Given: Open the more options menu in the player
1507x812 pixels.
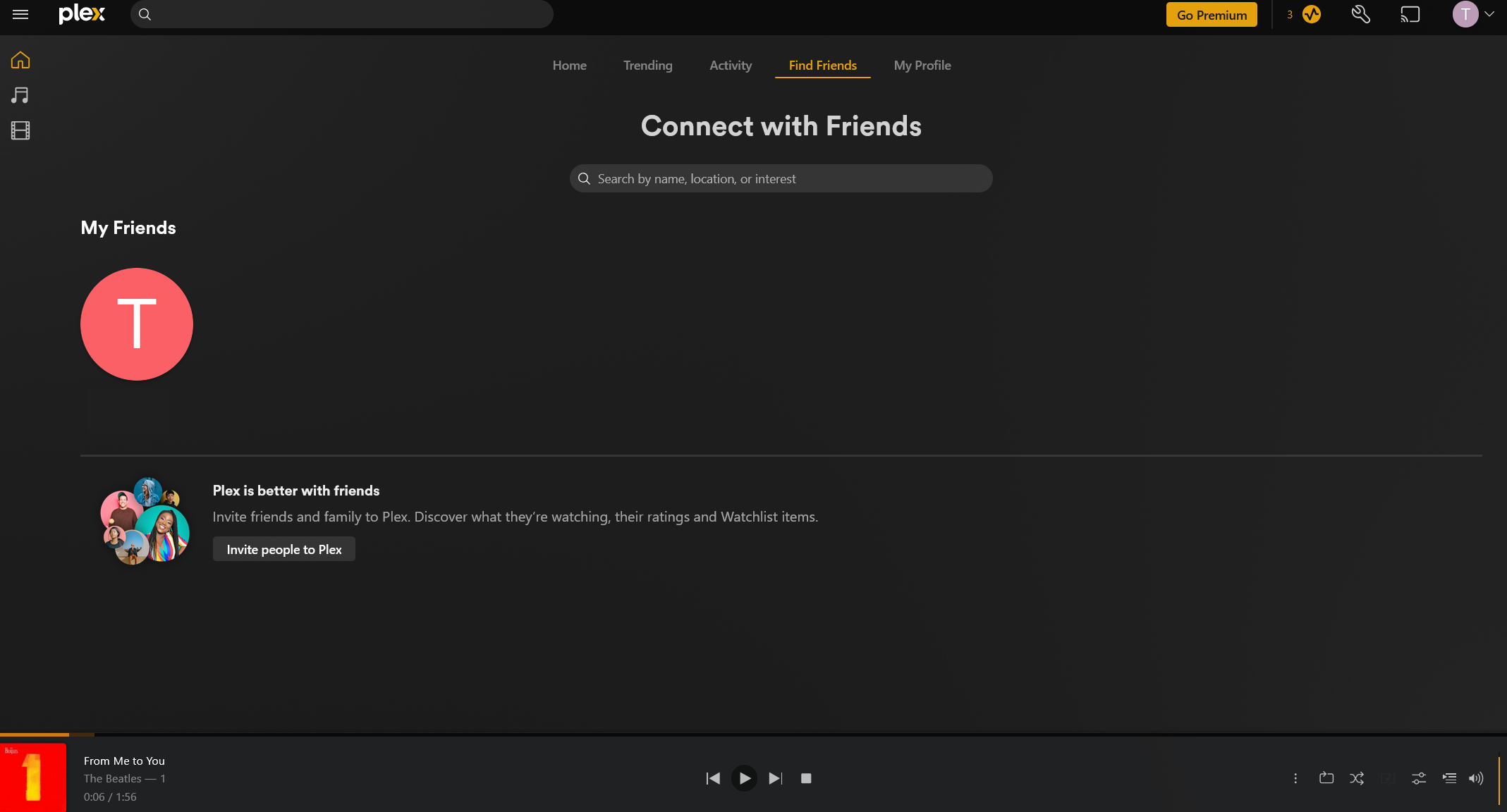Looking at the screenshot, I should point(1295,778).
